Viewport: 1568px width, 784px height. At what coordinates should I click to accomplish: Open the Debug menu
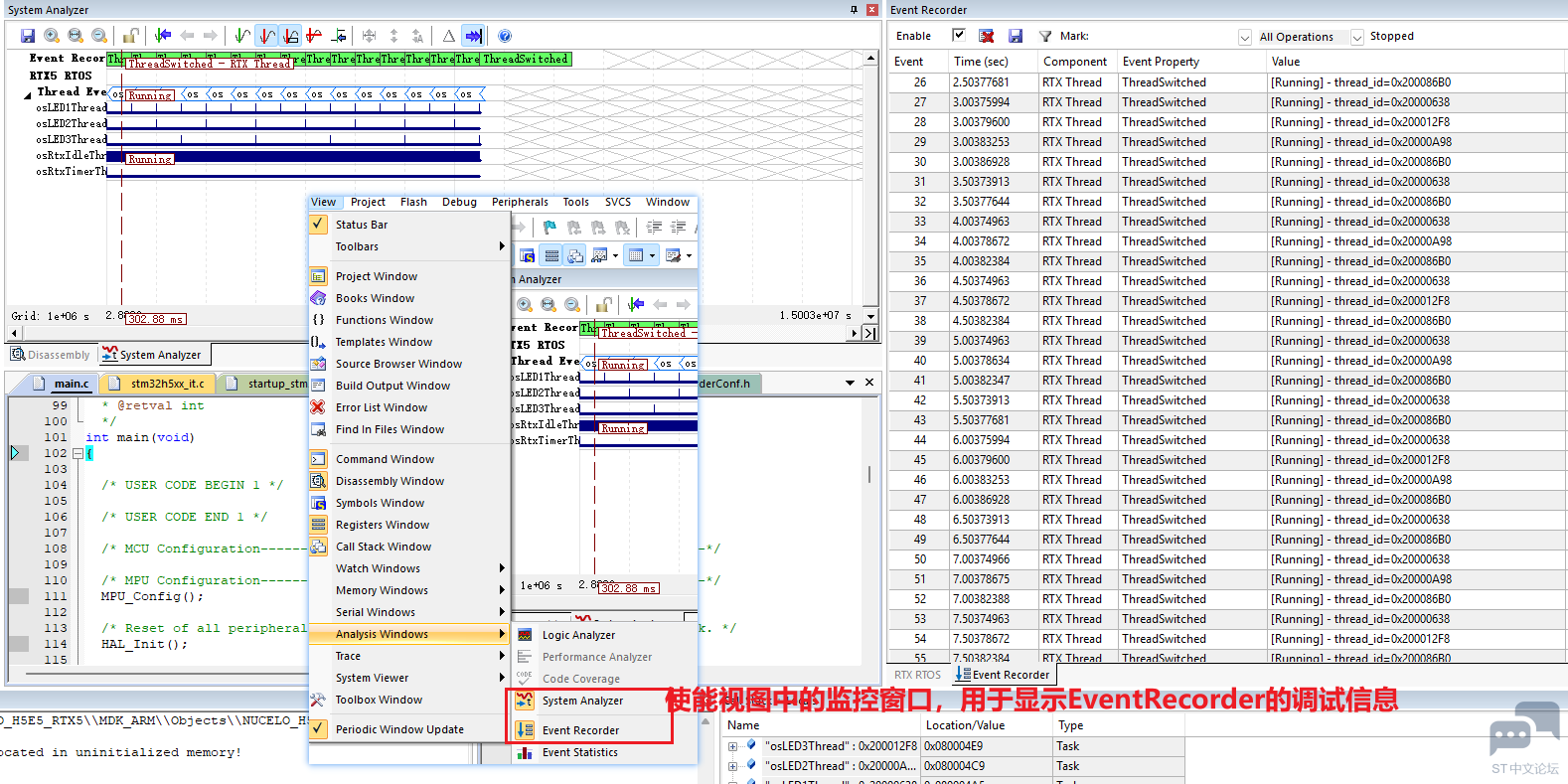tap(459, 202)
